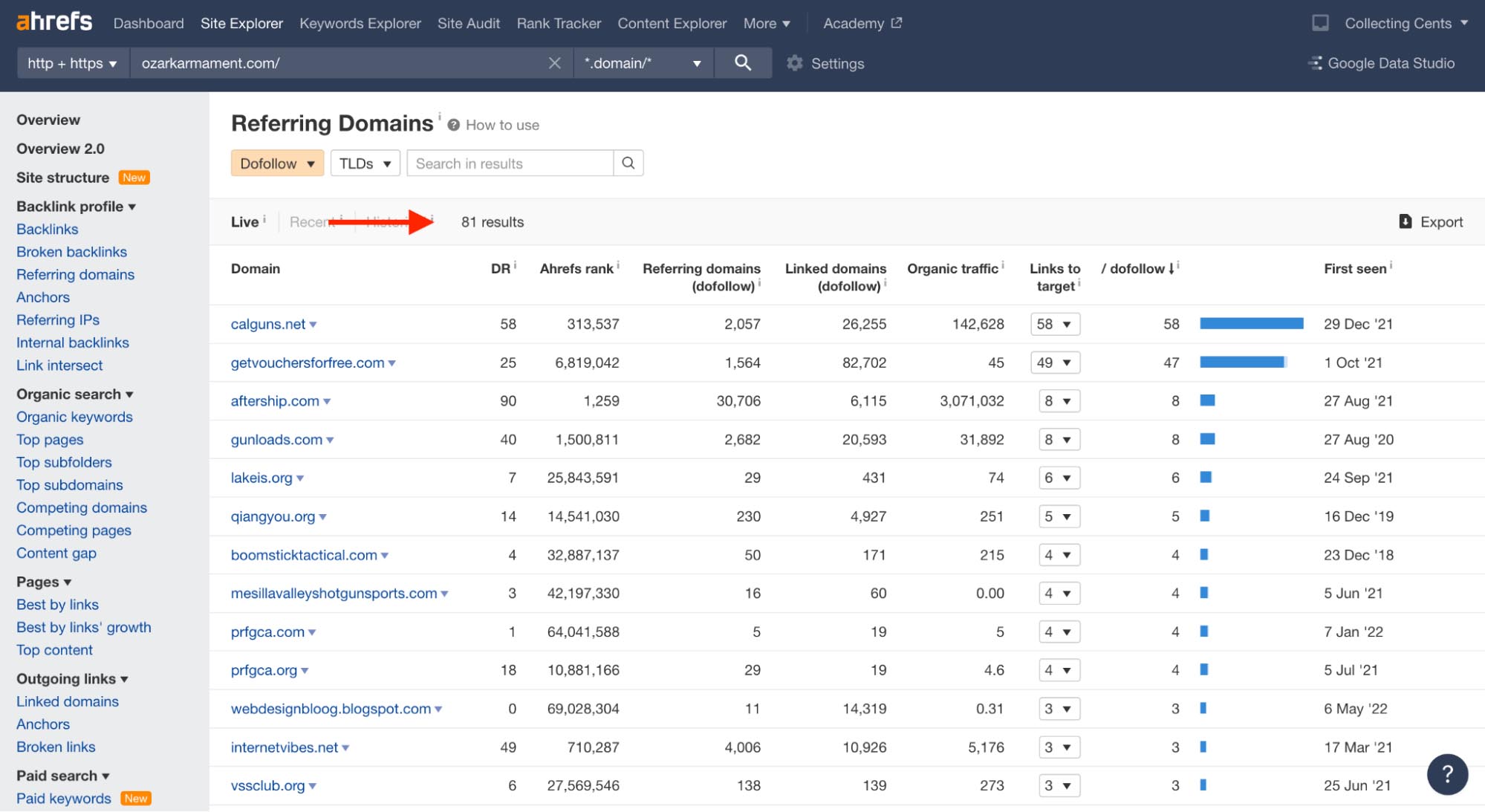
Task: Open the help question mark bubble
Action: coord(1447,774)
